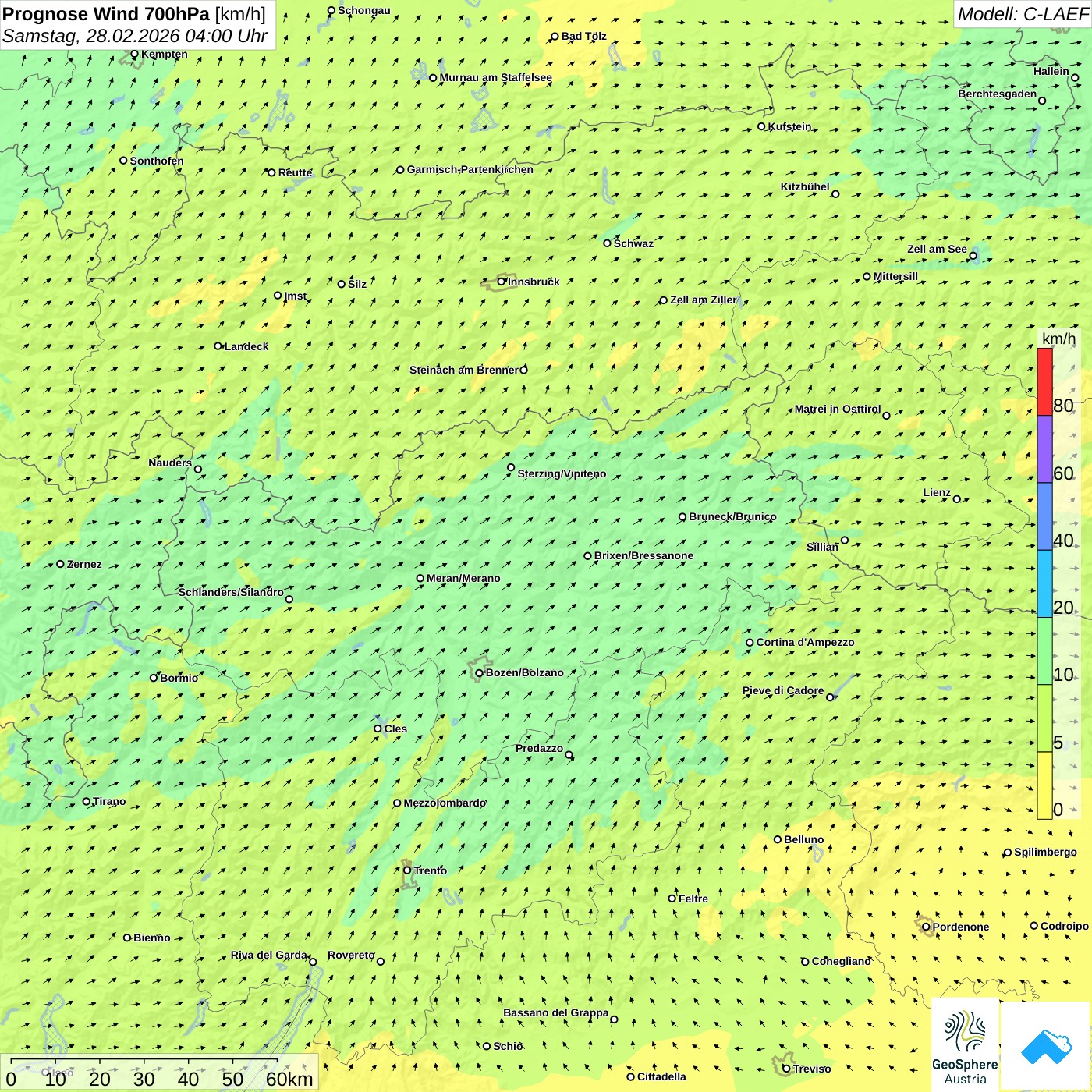Click the 'Brixen/Bressanone' label

pyautogui.click(x=643, y=555)
